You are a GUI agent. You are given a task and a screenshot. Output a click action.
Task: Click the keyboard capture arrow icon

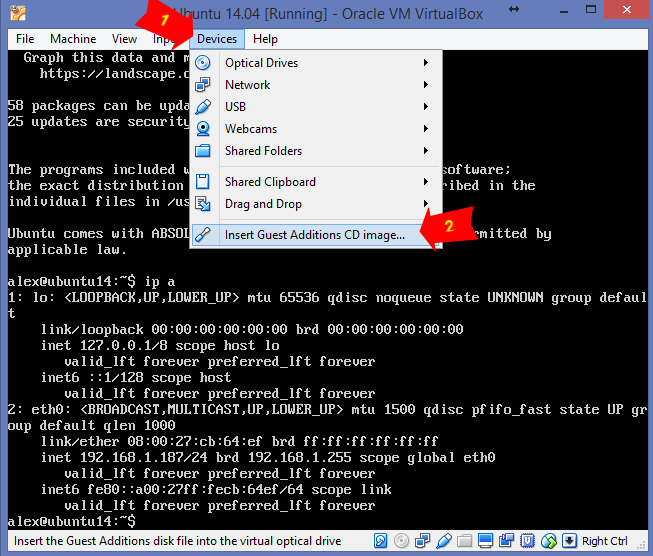click(569, 541)
